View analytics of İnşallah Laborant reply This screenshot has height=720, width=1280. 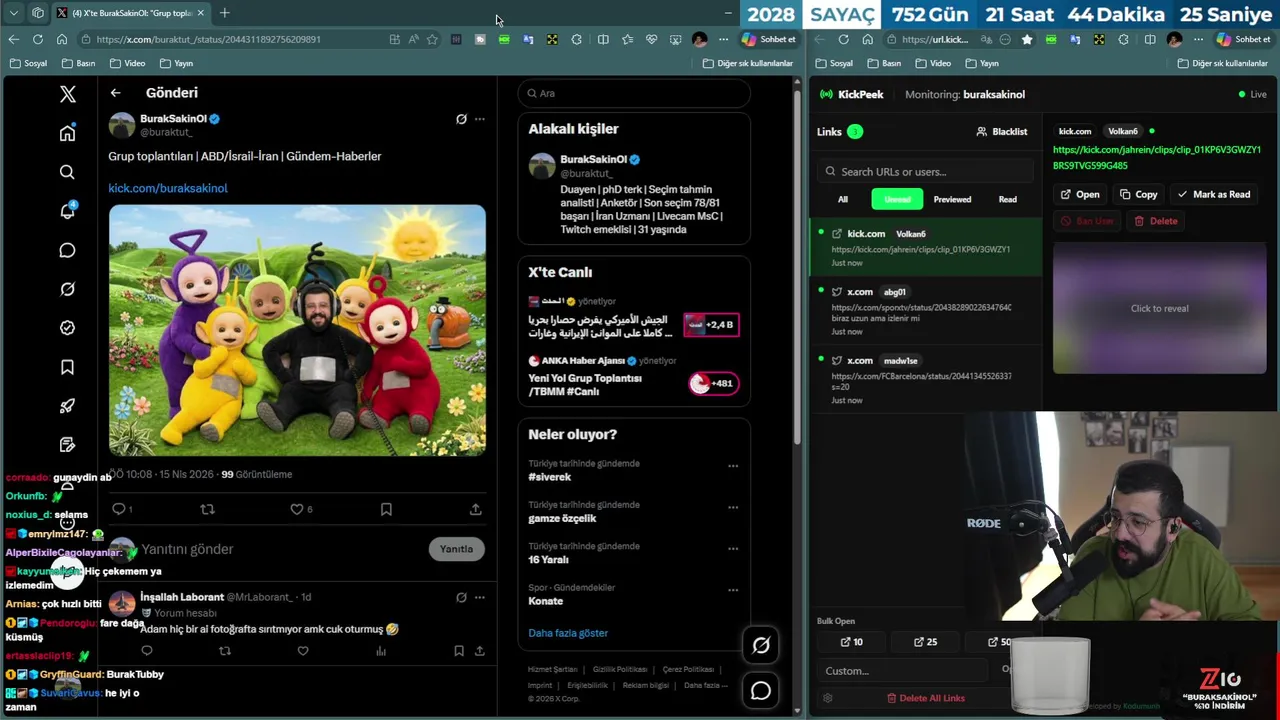point(381,651)
